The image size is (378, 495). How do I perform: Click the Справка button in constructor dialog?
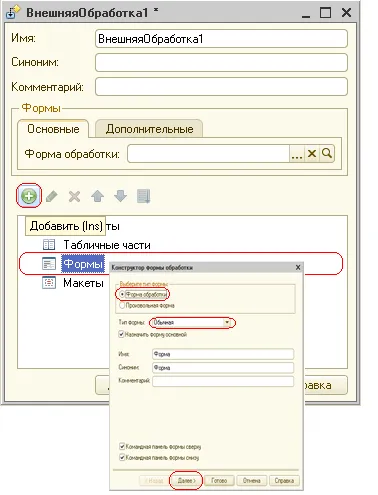point(284,480)
